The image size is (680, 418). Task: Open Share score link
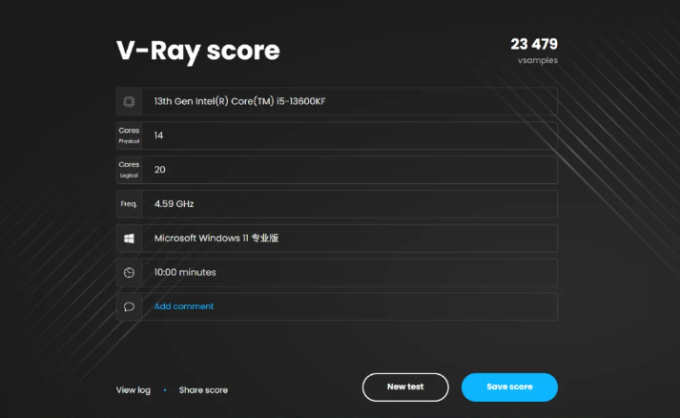point(203,390)
